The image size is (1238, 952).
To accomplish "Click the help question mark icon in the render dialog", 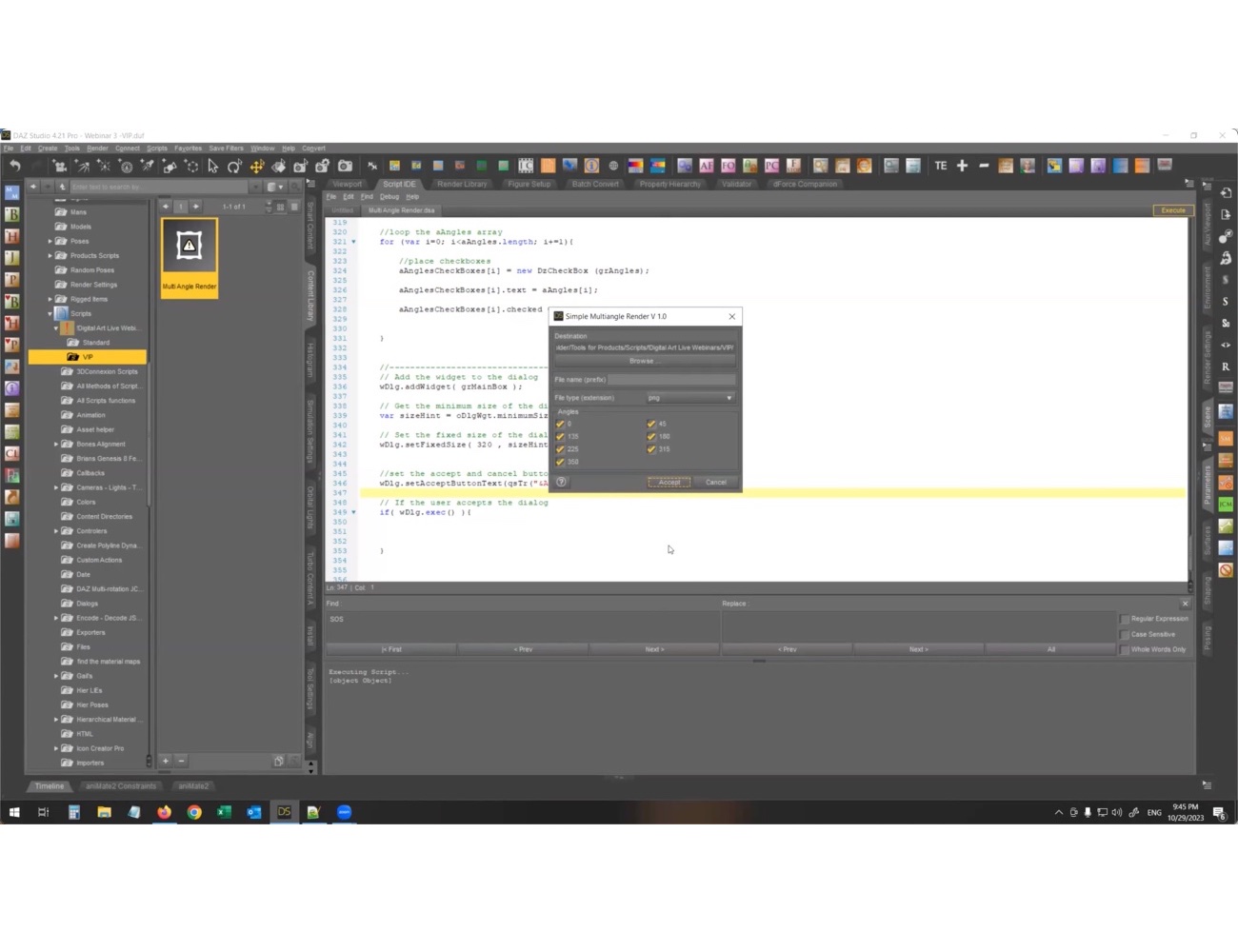I will (x=562, y=482).
